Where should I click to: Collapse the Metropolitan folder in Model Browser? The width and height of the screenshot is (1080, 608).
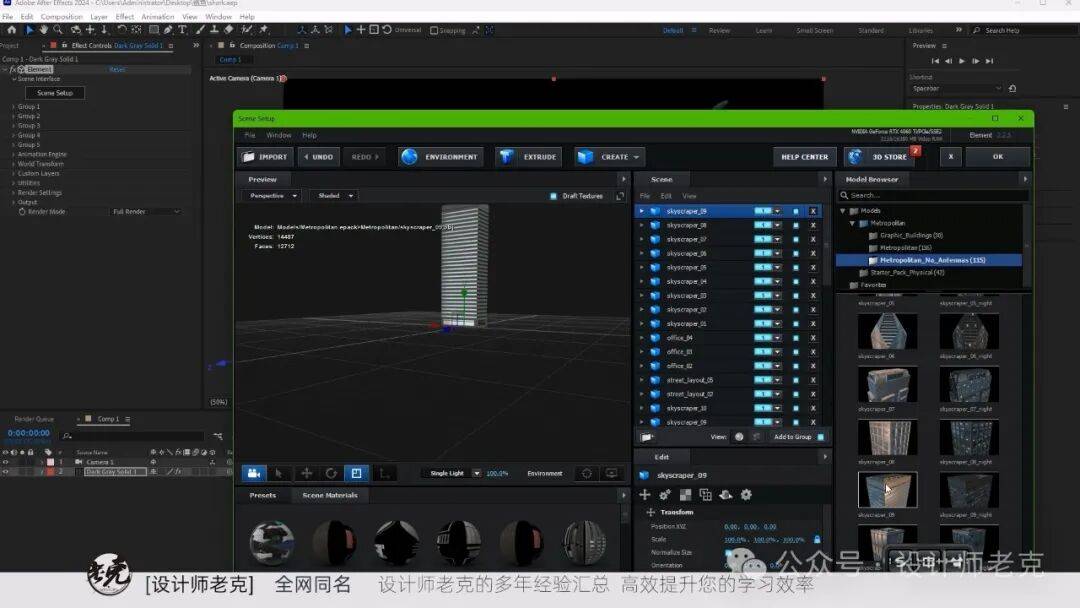[852, 223]
